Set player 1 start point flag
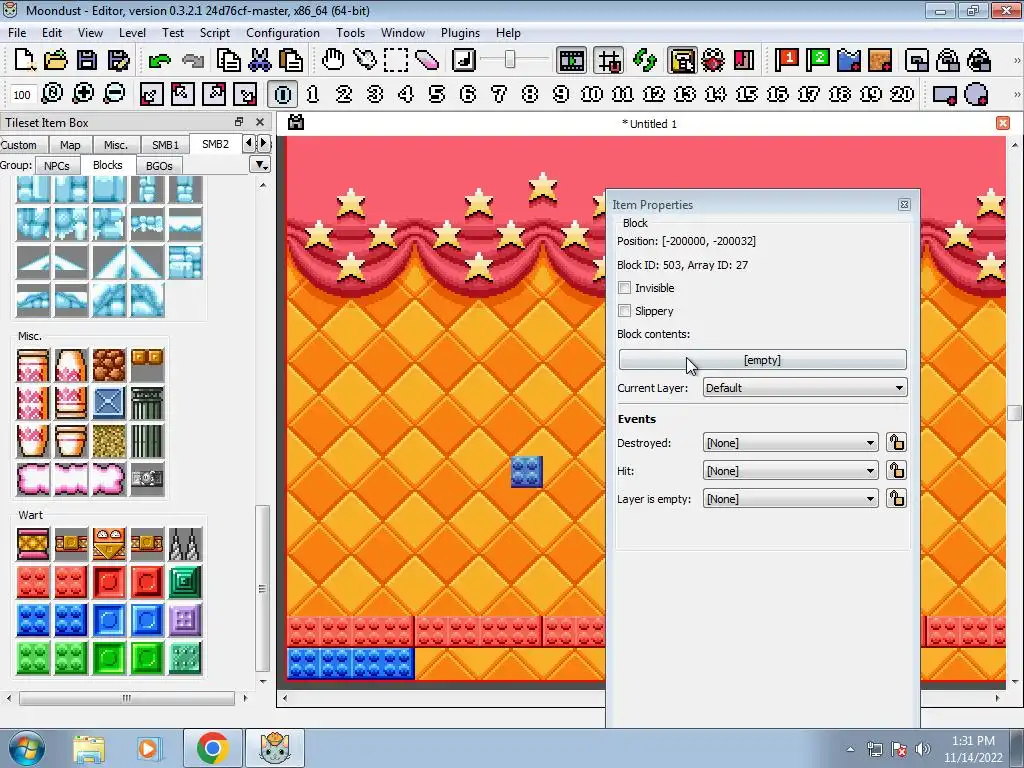Viewport: 1024px width, 768px height. coord(786,60)
